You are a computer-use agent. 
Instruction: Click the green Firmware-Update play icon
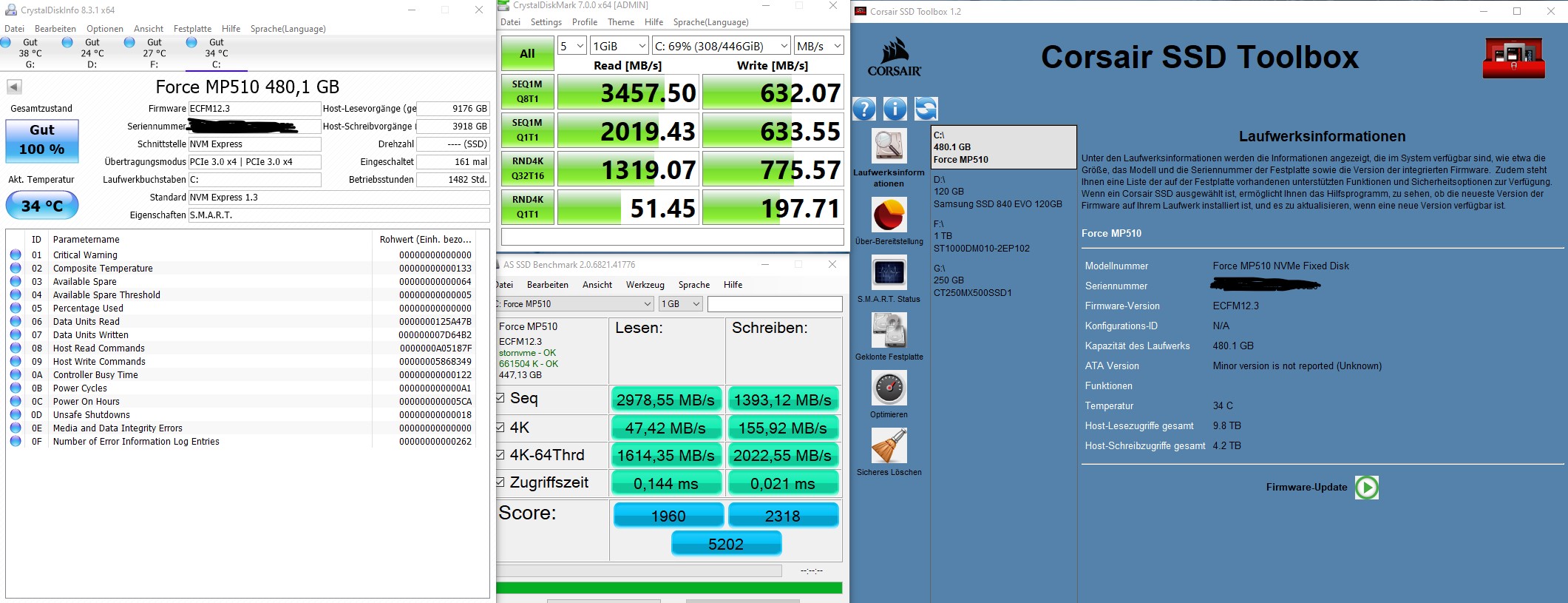(x=1367, y=488)
